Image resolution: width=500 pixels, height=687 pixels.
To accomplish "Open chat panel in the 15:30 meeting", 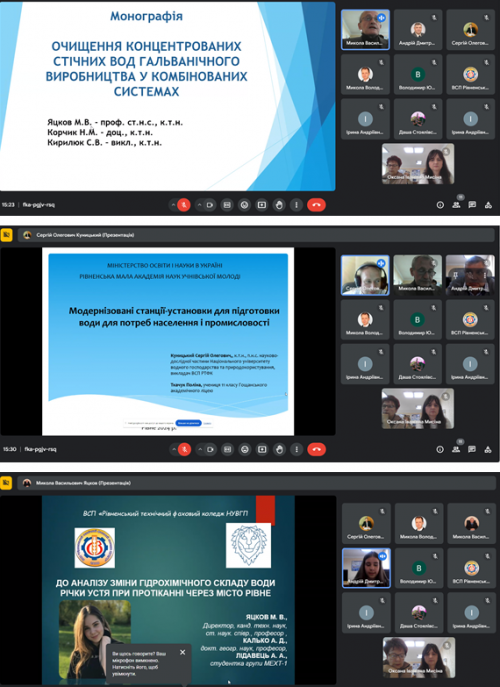I will 472,449.
